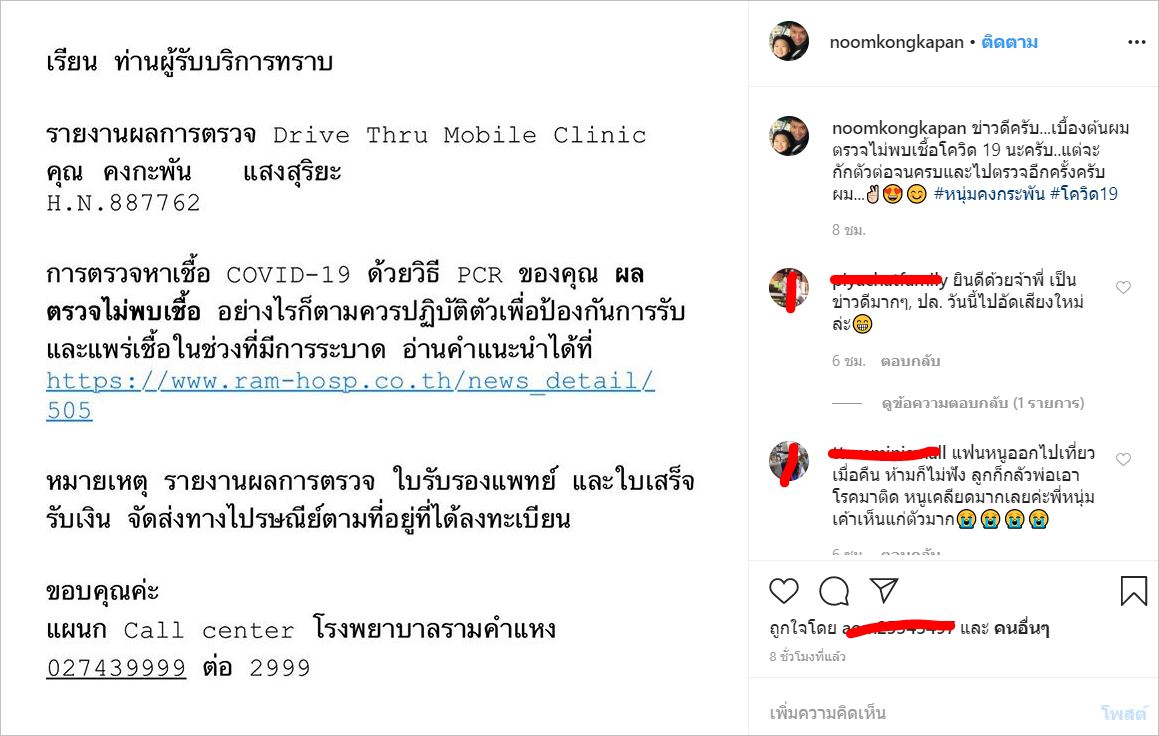Expand ดูข้อความตอบกลับ (1 รายการ) replies

[x=983, y=403]
